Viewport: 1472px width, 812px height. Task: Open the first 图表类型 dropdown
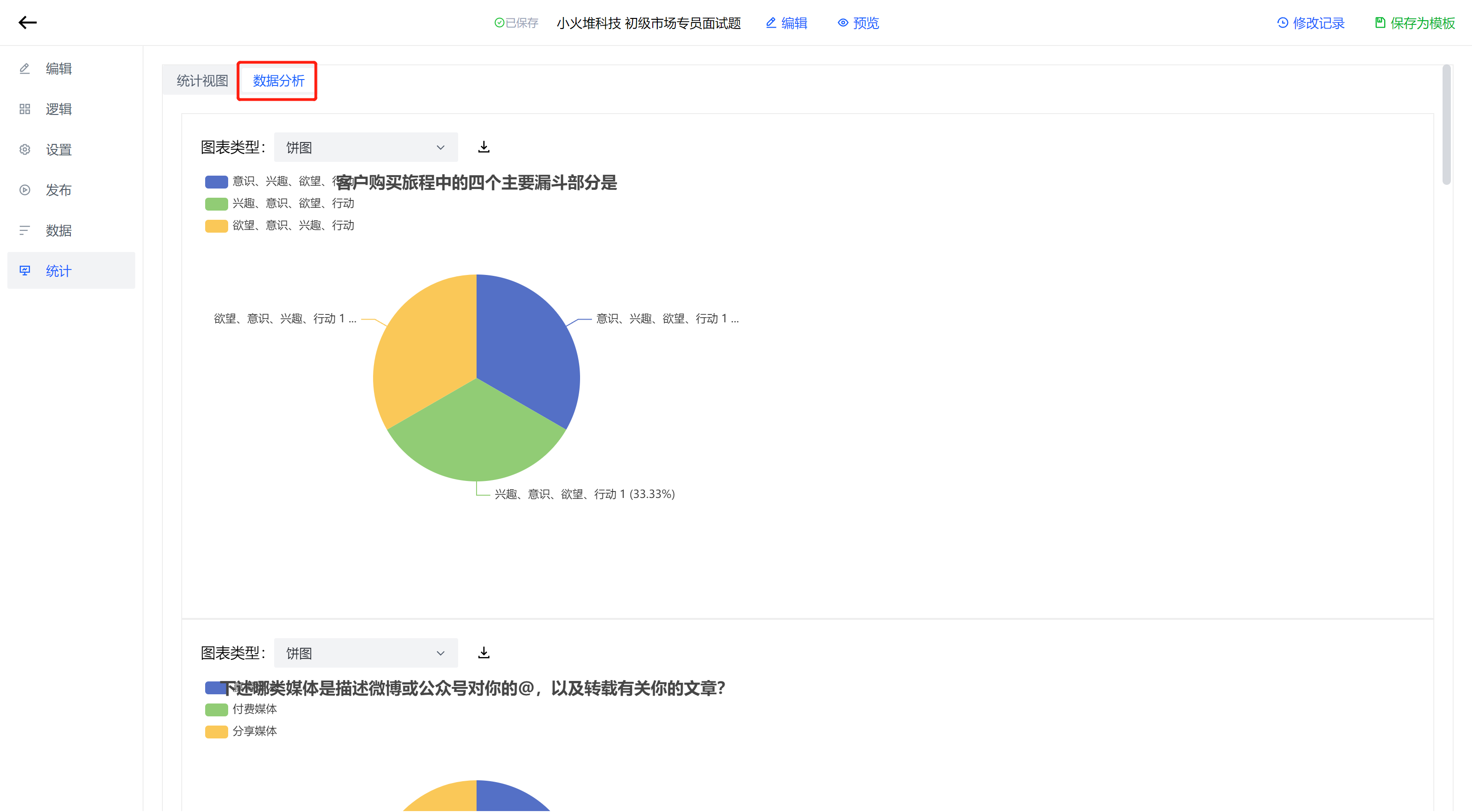pos(366,147)
